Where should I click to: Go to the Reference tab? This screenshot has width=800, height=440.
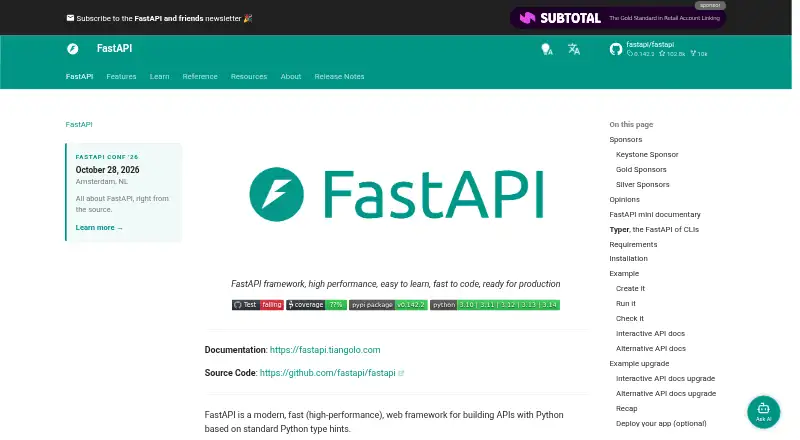click(x=200, y=77)
